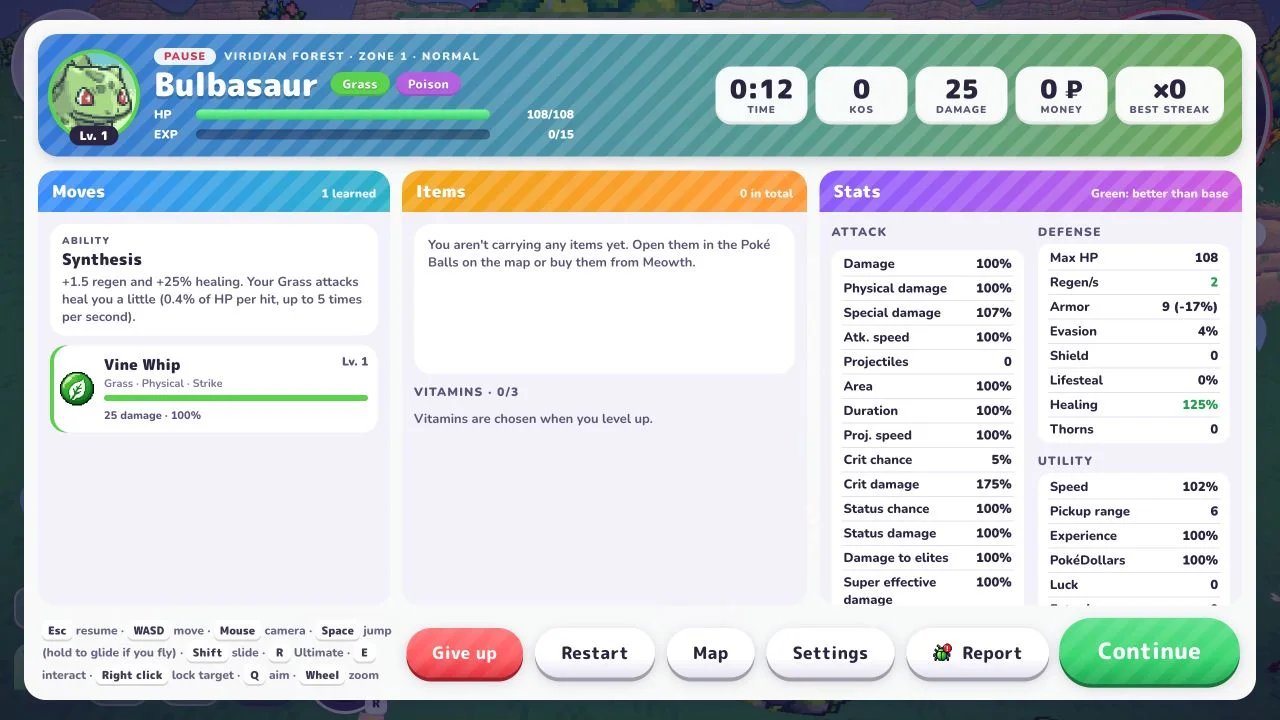Image resolution: width=1280 pixels, height=720 pixels.
Task: Click the Synthesis ability card
Action: tap(214, 279)
